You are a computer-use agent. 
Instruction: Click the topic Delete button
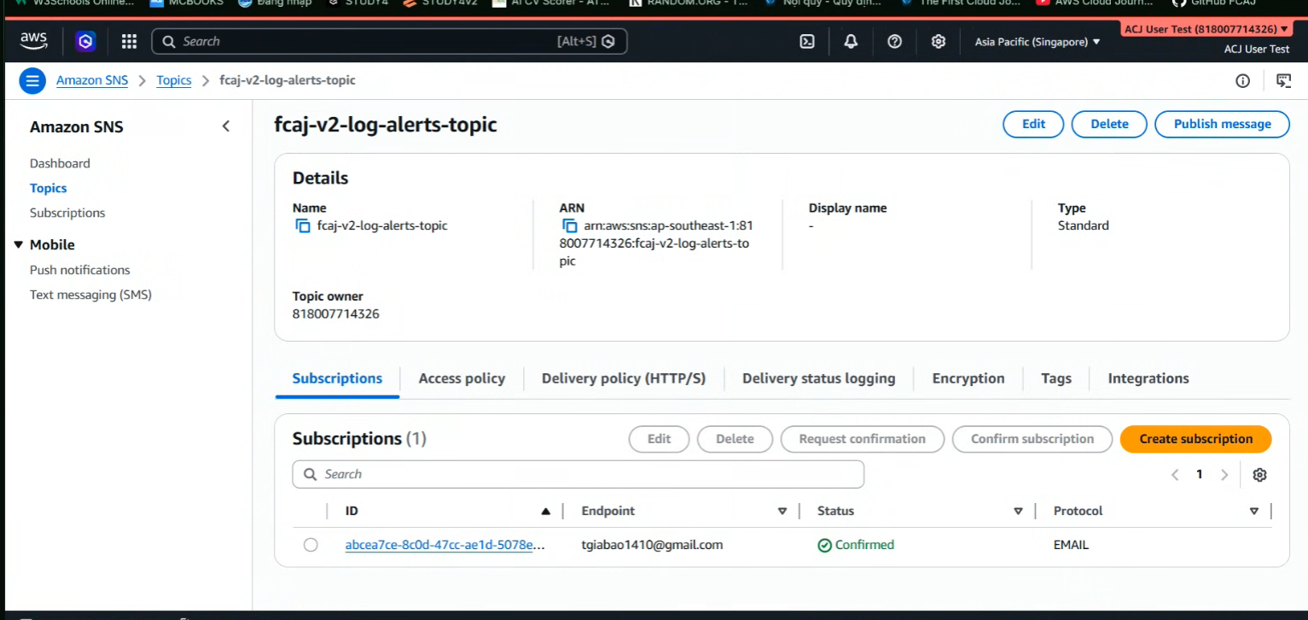coord(1109,124)
